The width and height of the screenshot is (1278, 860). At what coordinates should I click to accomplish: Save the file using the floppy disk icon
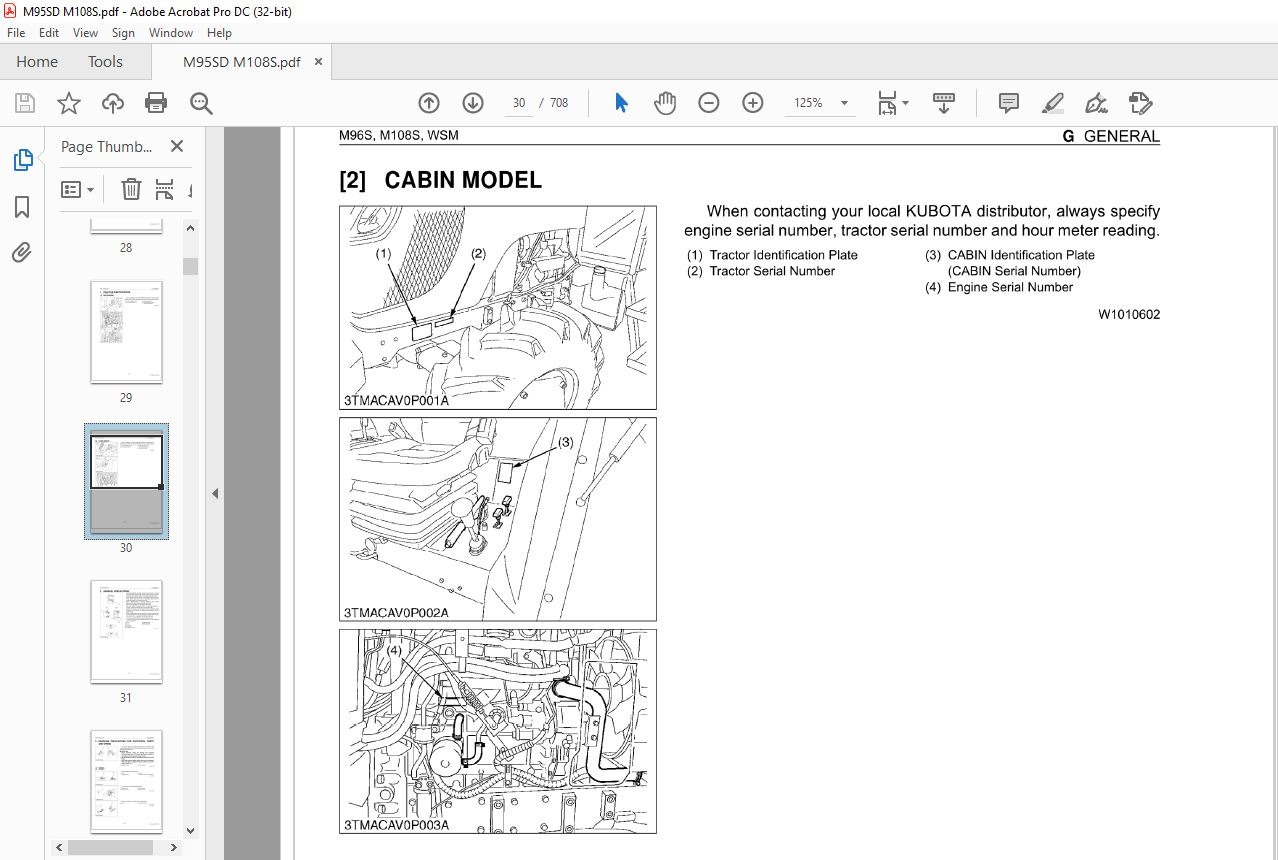coord(25,103)
